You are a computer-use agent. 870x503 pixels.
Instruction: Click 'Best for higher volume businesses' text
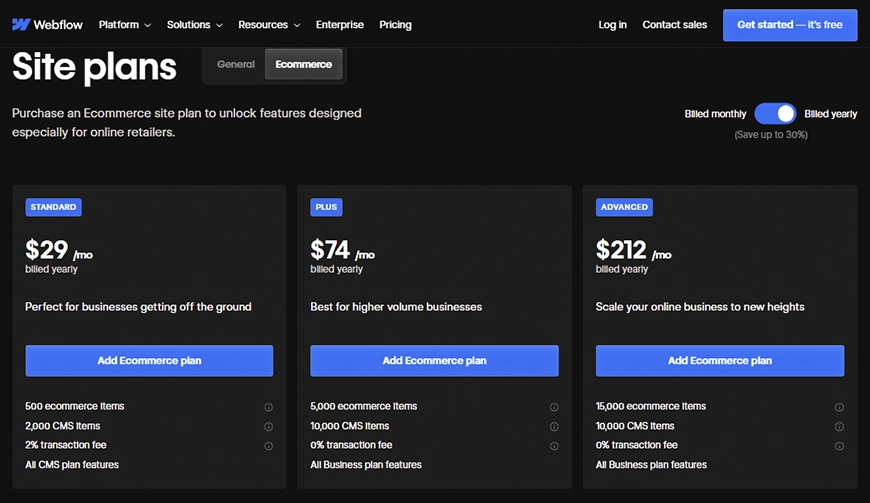pos(396,307)
